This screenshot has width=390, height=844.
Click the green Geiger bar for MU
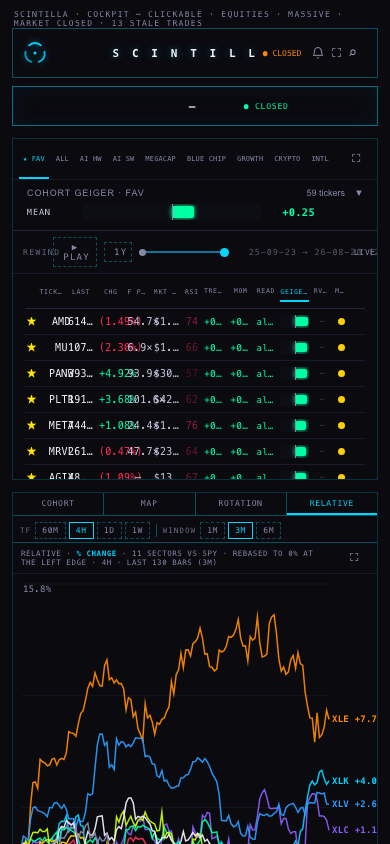point(301,348)
